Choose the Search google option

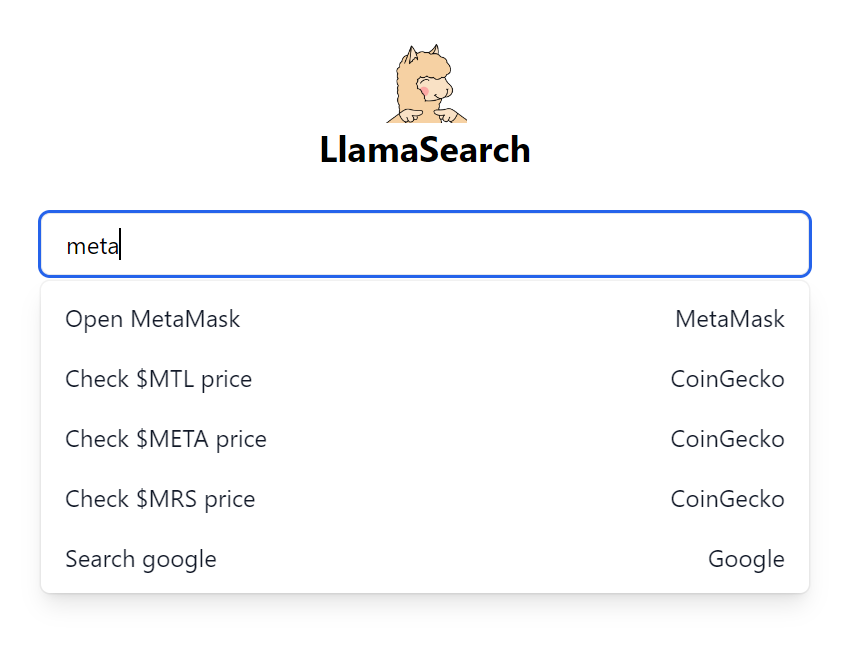(140, 559)
